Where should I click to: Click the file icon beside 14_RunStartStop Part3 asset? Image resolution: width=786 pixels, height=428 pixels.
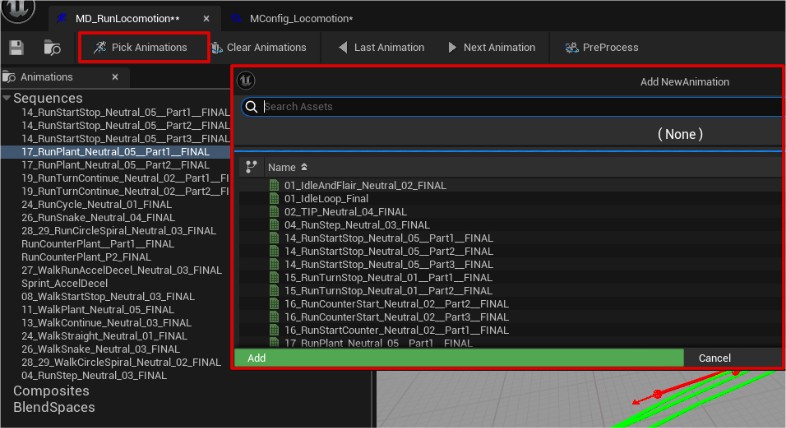274,264
